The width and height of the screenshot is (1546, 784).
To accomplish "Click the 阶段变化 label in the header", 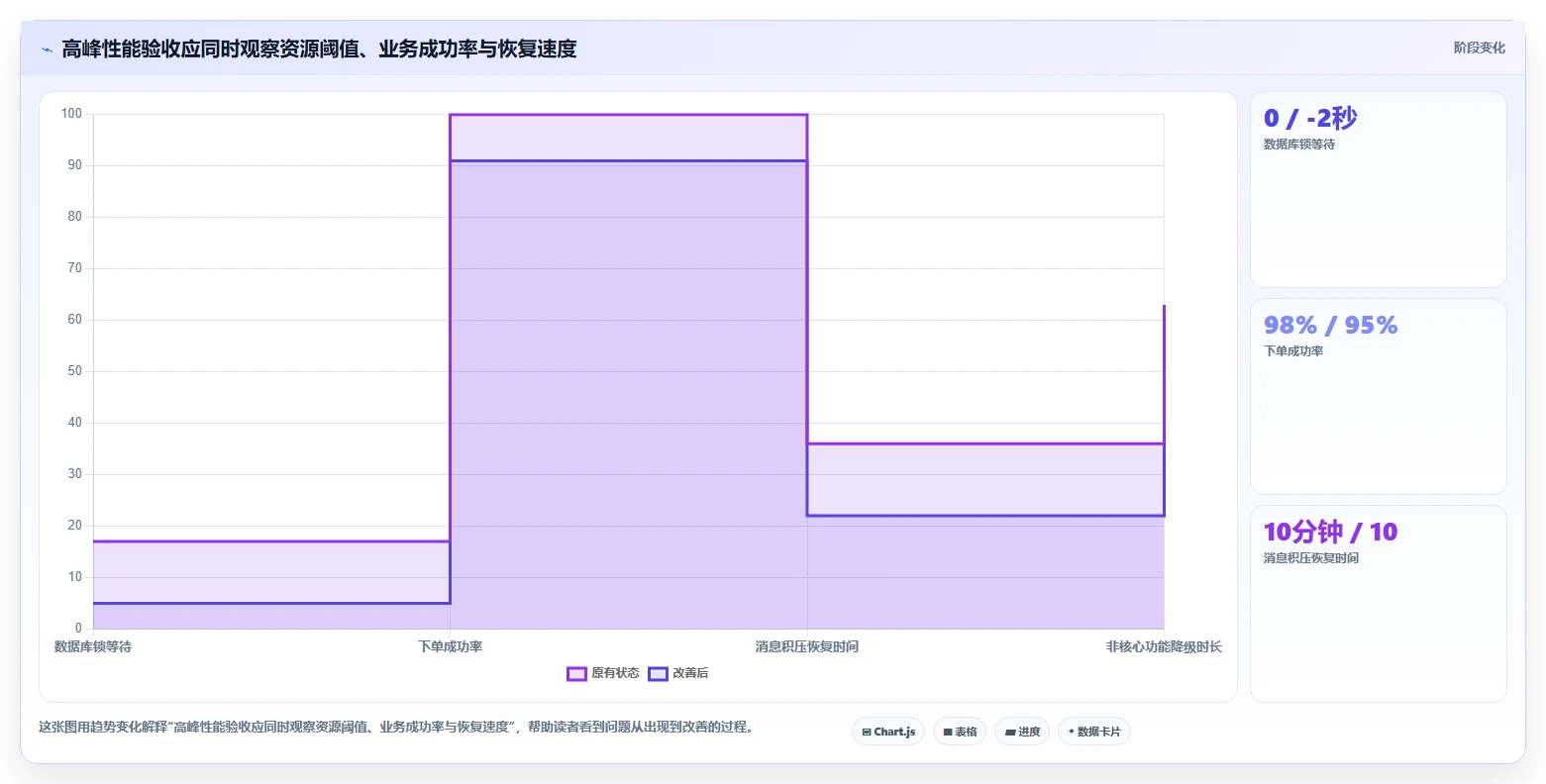I will (x=1479, y=48).
